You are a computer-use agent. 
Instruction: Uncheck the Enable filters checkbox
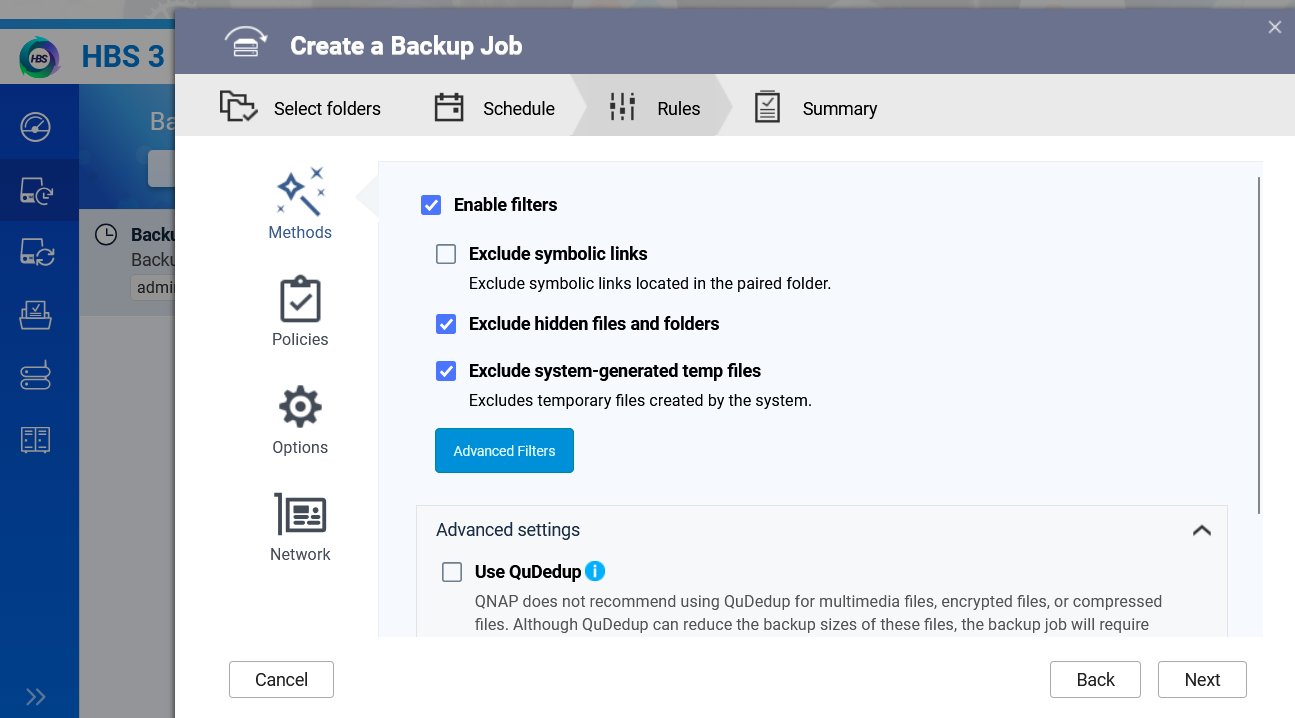[x=431, y=205]
